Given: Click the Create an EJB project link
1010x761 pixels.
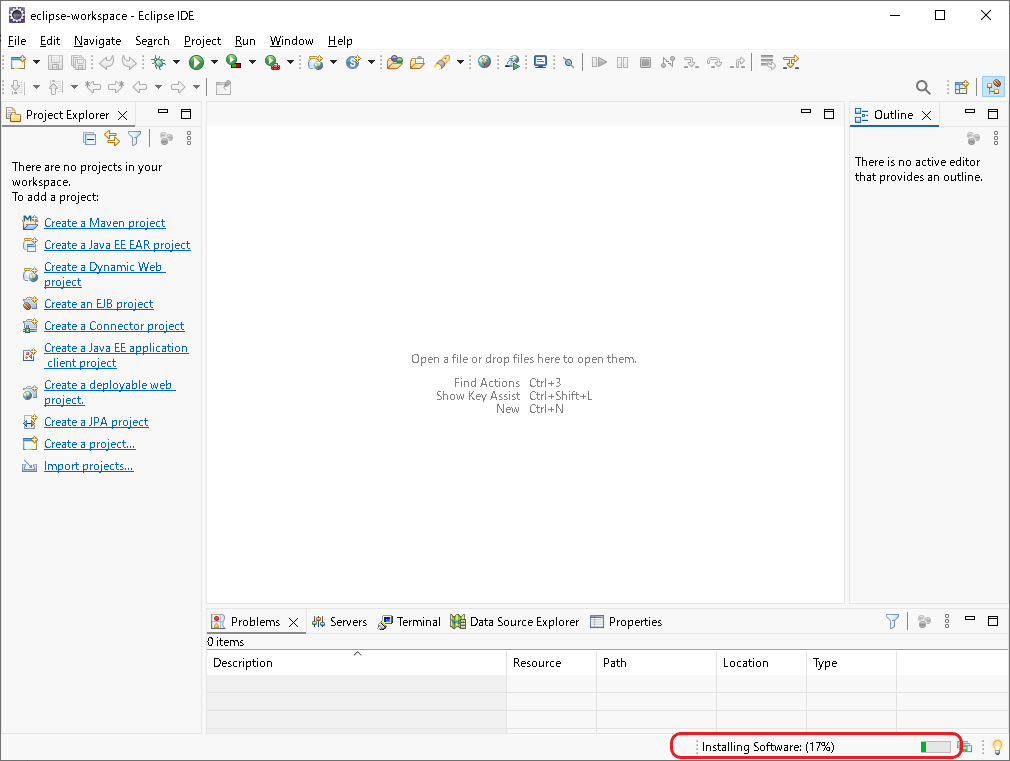Looking at the screenshot, I should [99, 304].
